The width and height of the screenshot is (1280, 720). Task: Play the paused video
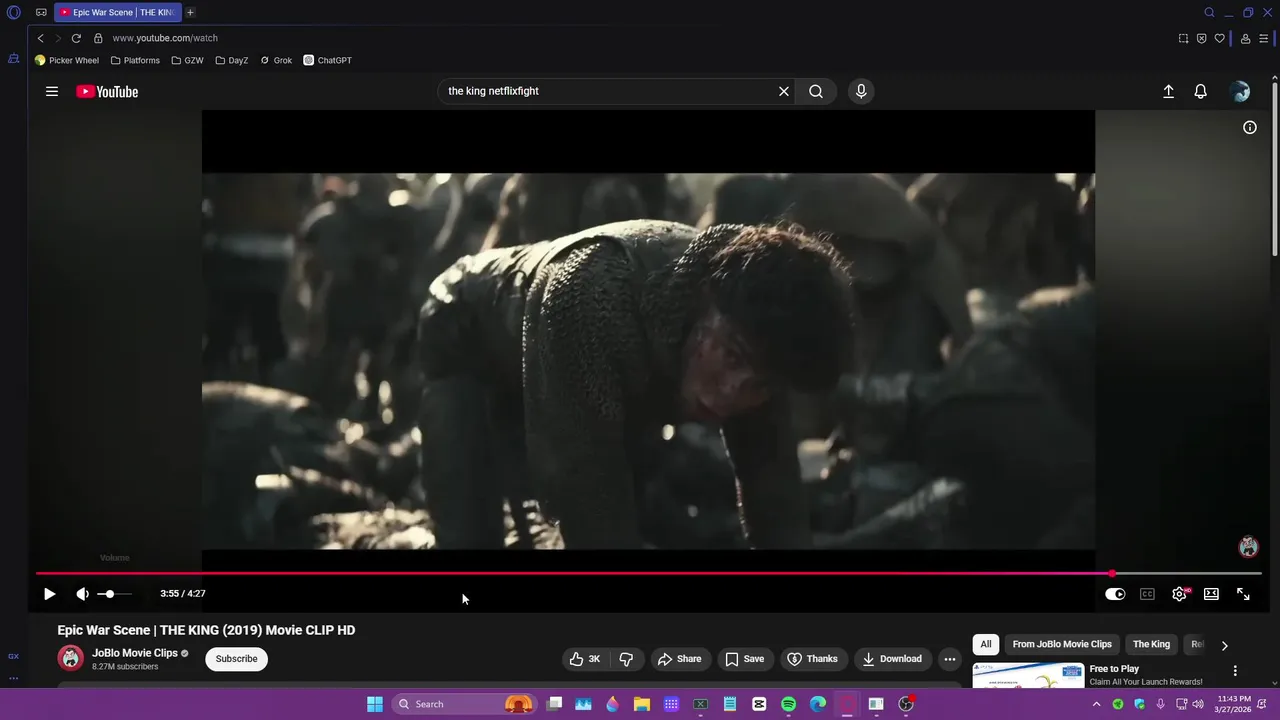tap(49, 594)
